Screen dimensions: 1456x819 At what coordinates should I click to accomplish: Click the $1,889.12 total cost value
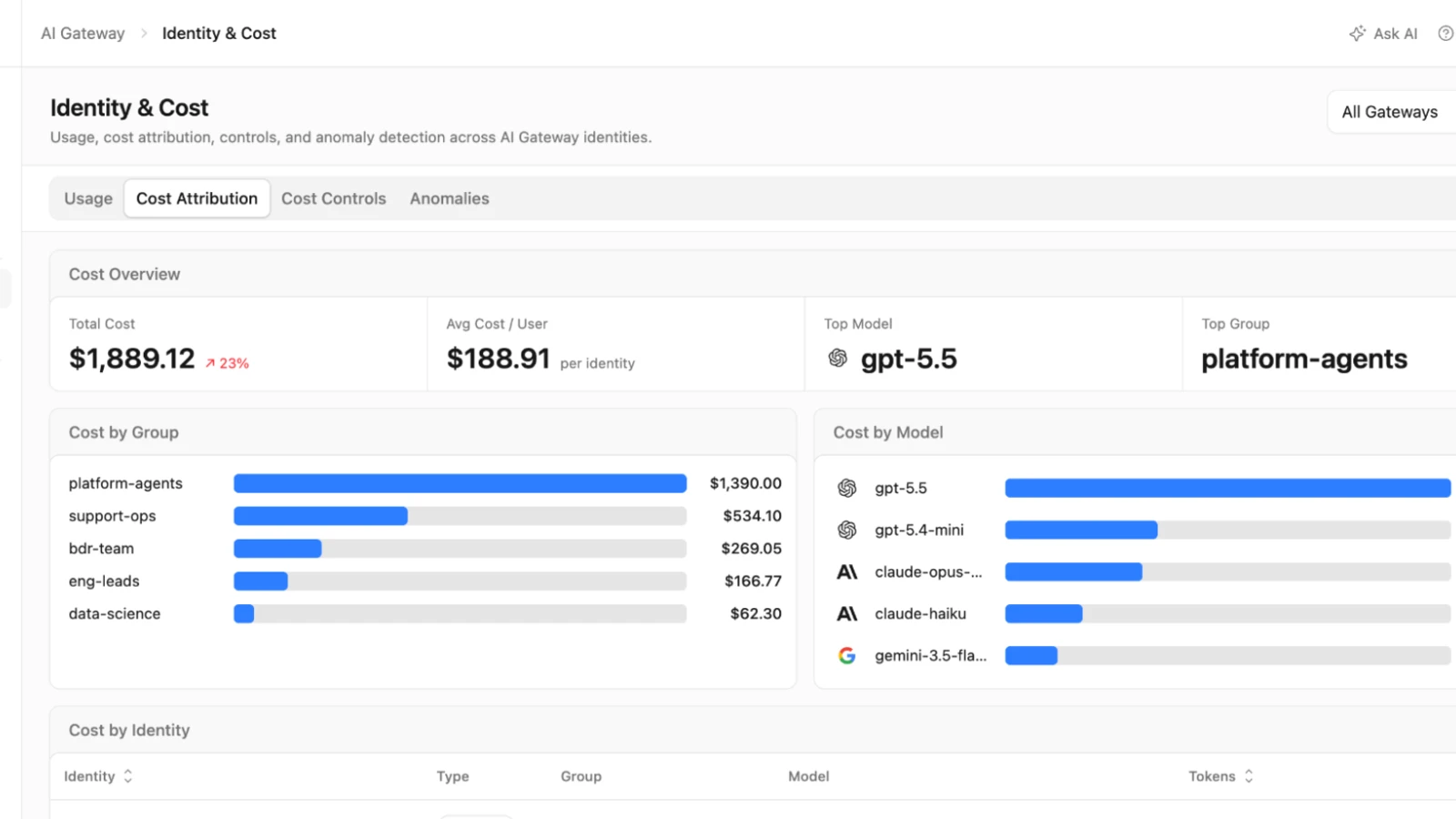pos(132,359)
